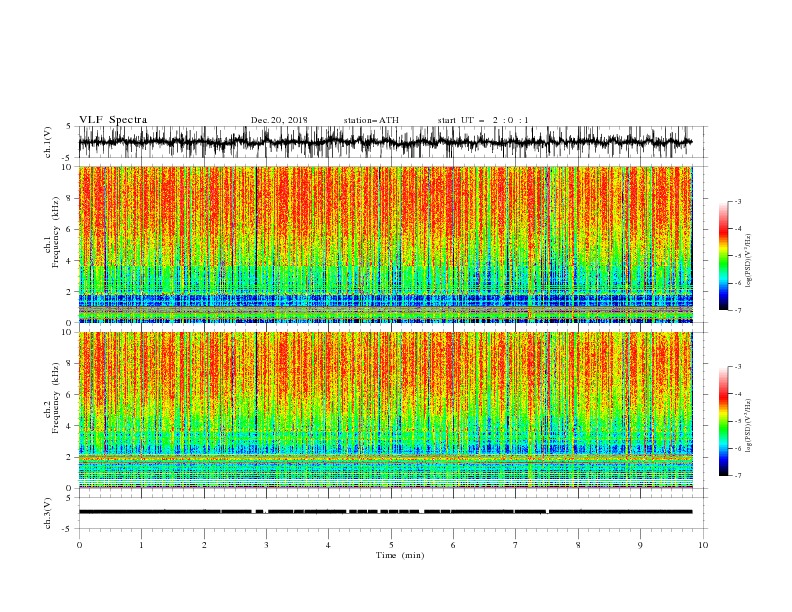Screen dimensions: 792x612
Task: Click the "ch.3(V)" axis label
Action: (48, 513)
